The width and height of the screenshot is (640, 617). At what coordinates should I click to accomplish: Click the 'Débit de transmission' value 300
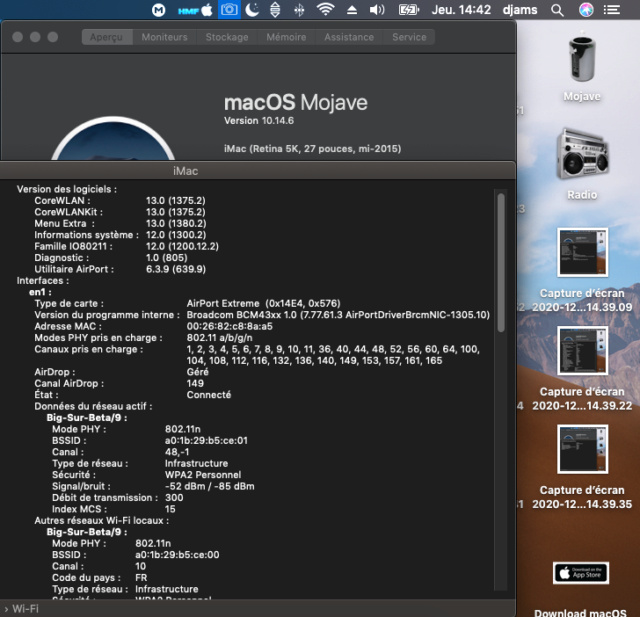(x=174, y=498)
